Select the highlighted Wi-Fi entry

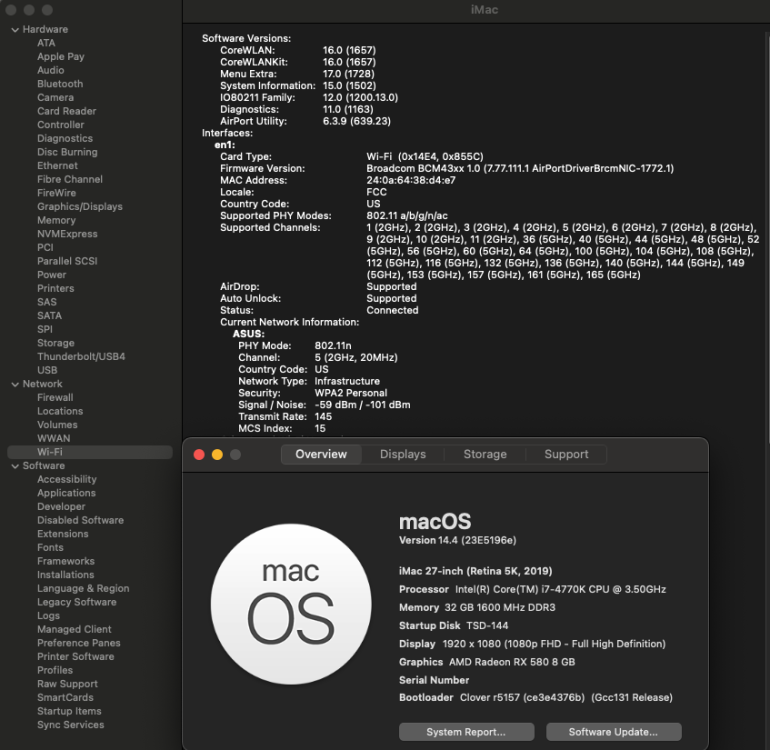click(90, 452)
